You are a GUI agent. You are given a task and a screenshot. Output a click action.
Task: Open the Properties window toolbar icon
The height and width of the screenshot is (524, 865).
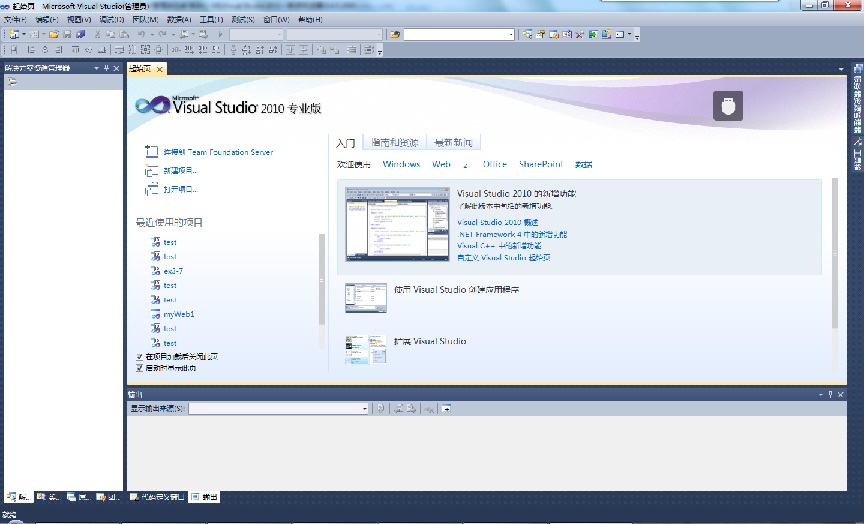point(541,34)
